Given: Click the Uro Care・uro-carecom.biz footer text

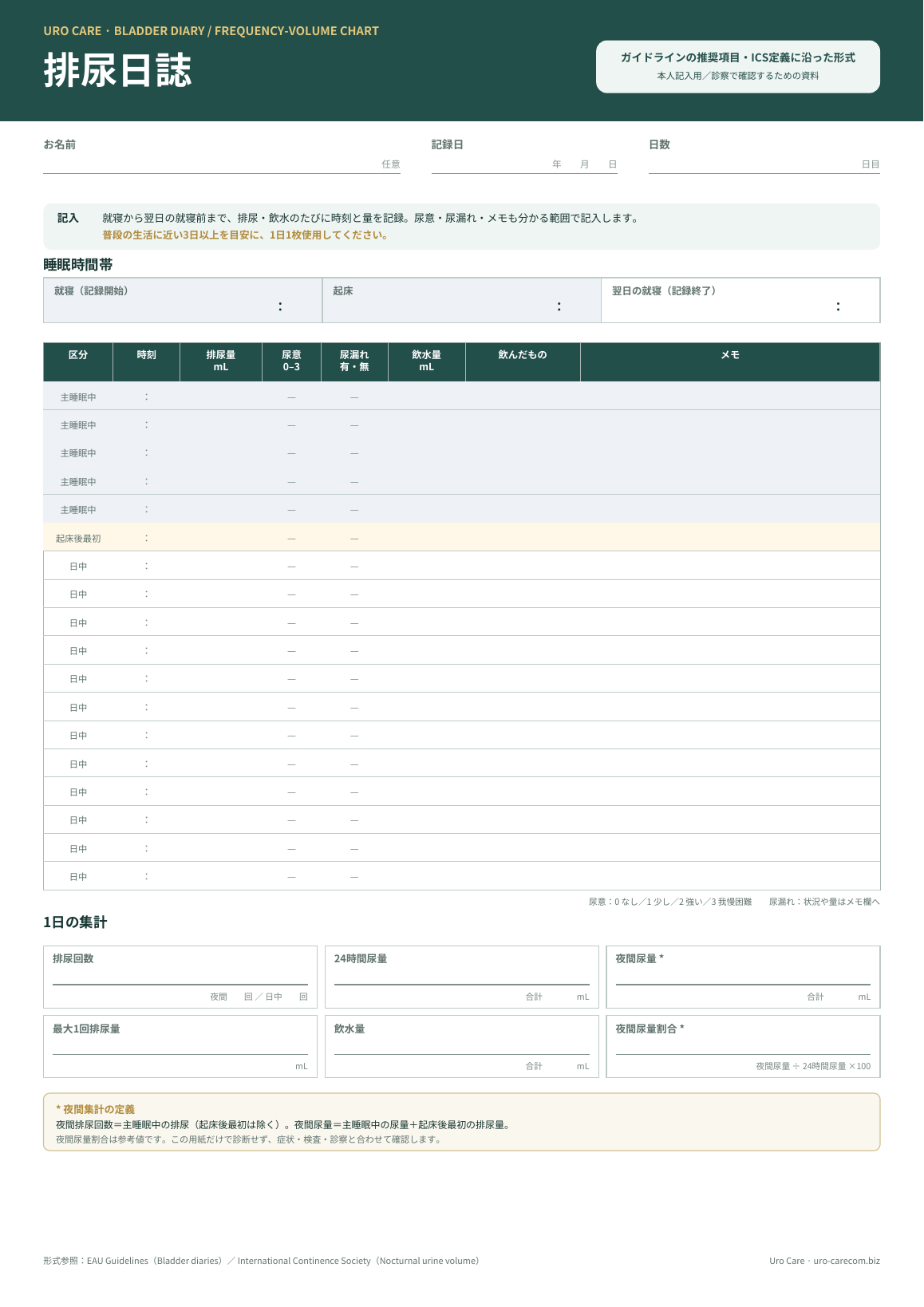Looking at the screenshot, I should pos(824,1261).
